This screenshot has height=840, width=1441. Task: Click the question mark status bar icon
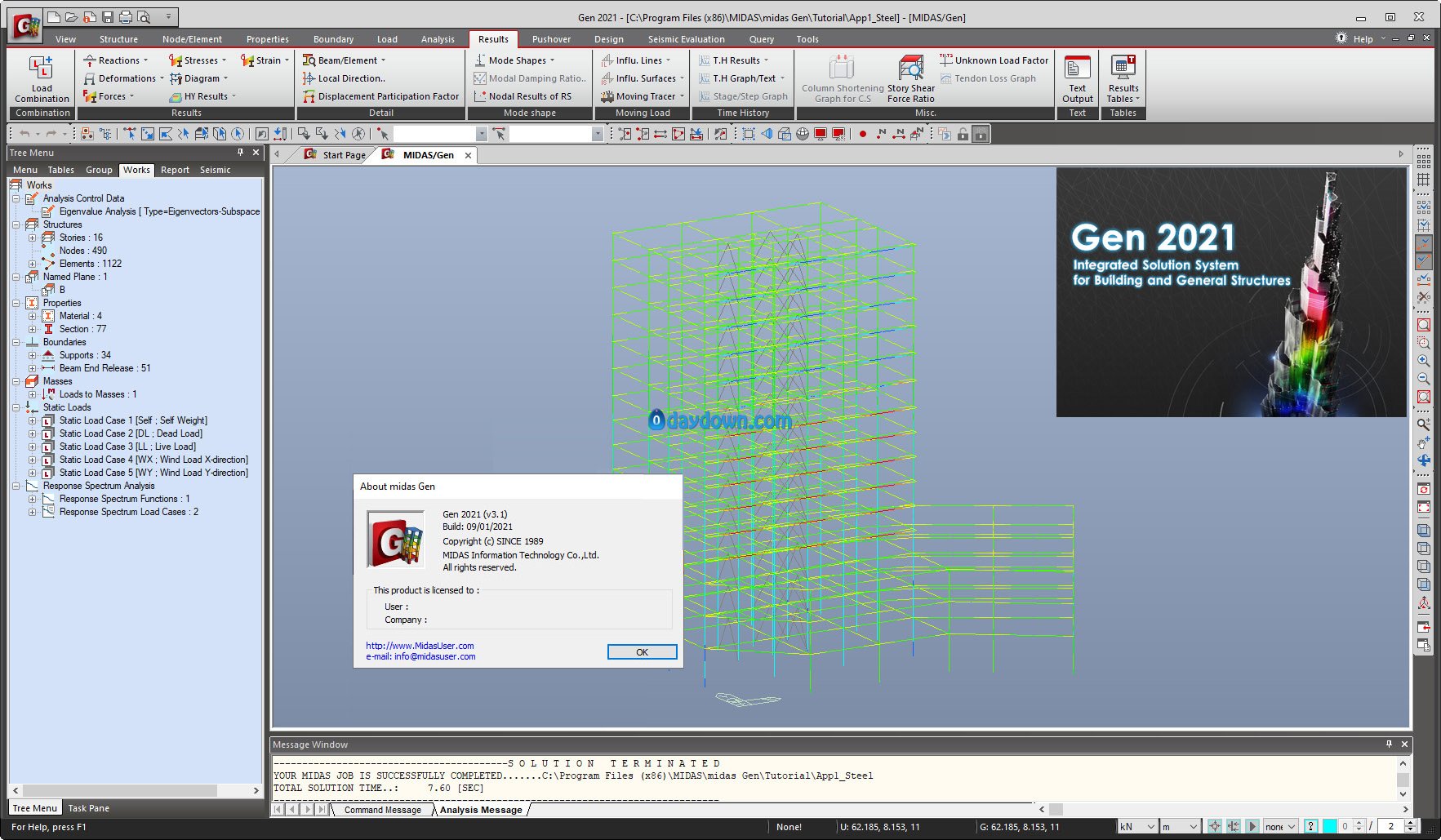[1311, 826]
